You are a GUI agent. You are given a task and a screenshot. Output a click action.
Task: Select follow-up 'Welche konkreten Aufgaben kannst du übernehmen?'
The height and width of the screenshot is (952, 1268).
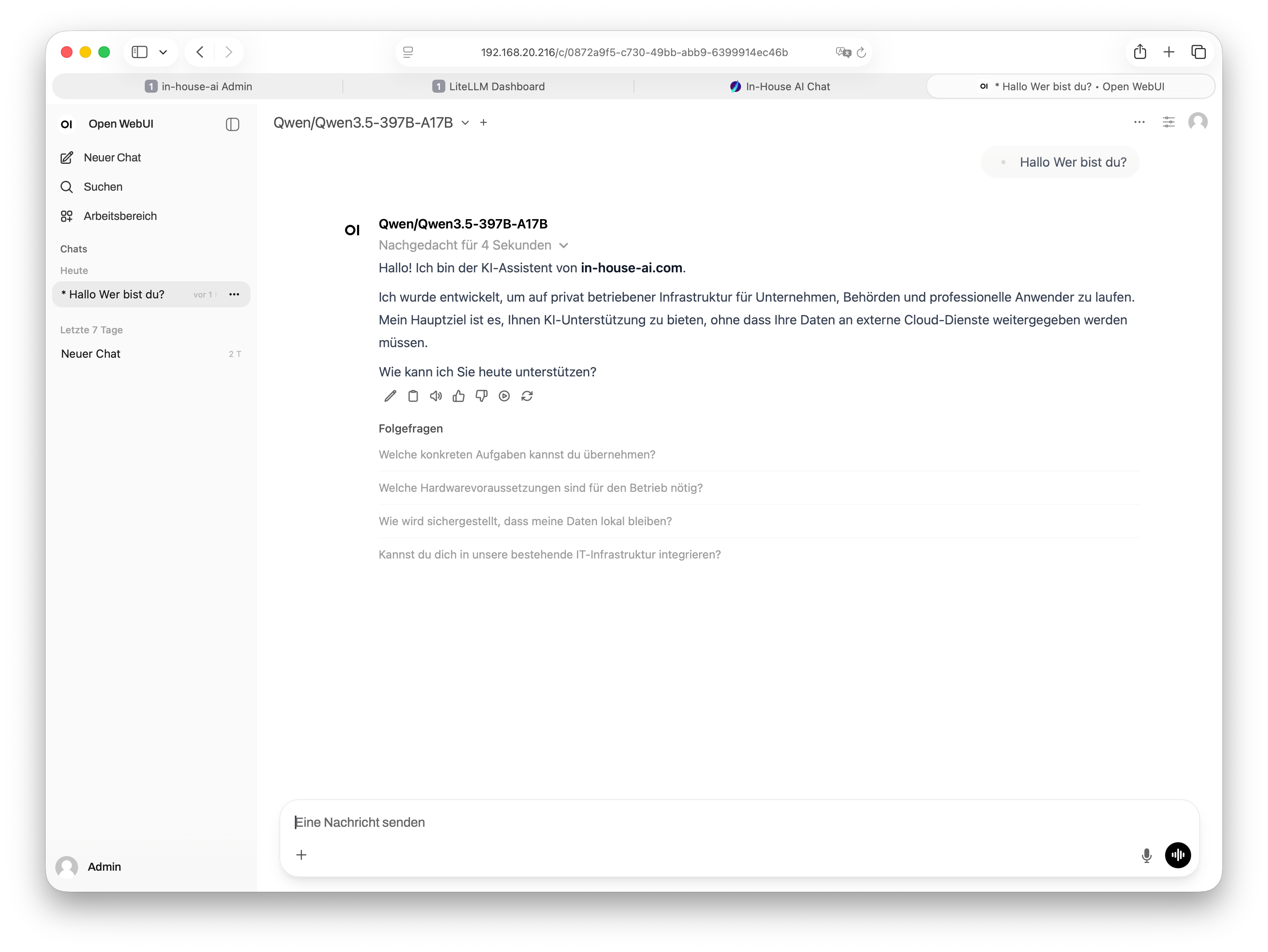(x=516, y=454)
